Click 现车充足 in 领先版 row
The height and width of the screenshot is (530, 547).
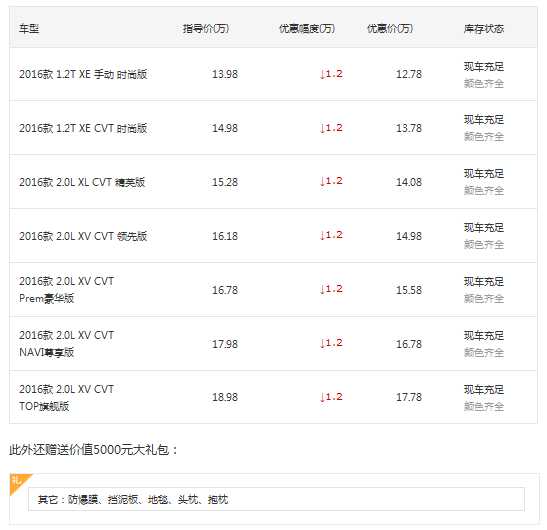pyautogui.click(x=484, y=228)
